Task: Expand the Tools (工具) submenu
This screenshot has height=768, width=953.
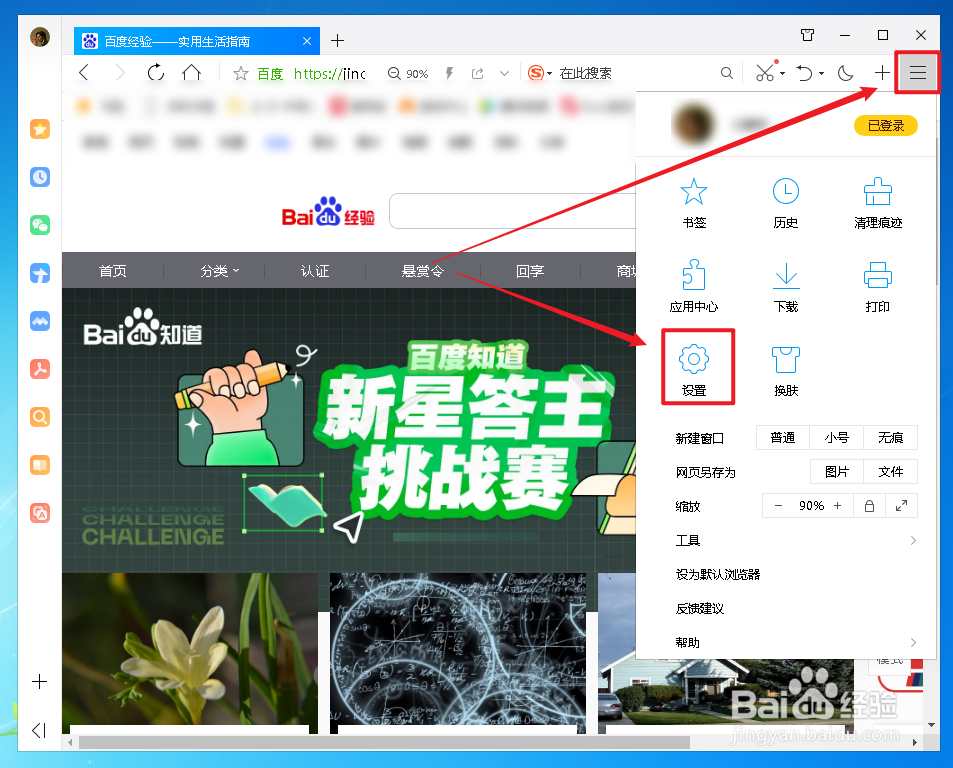Action: [686, 540]
